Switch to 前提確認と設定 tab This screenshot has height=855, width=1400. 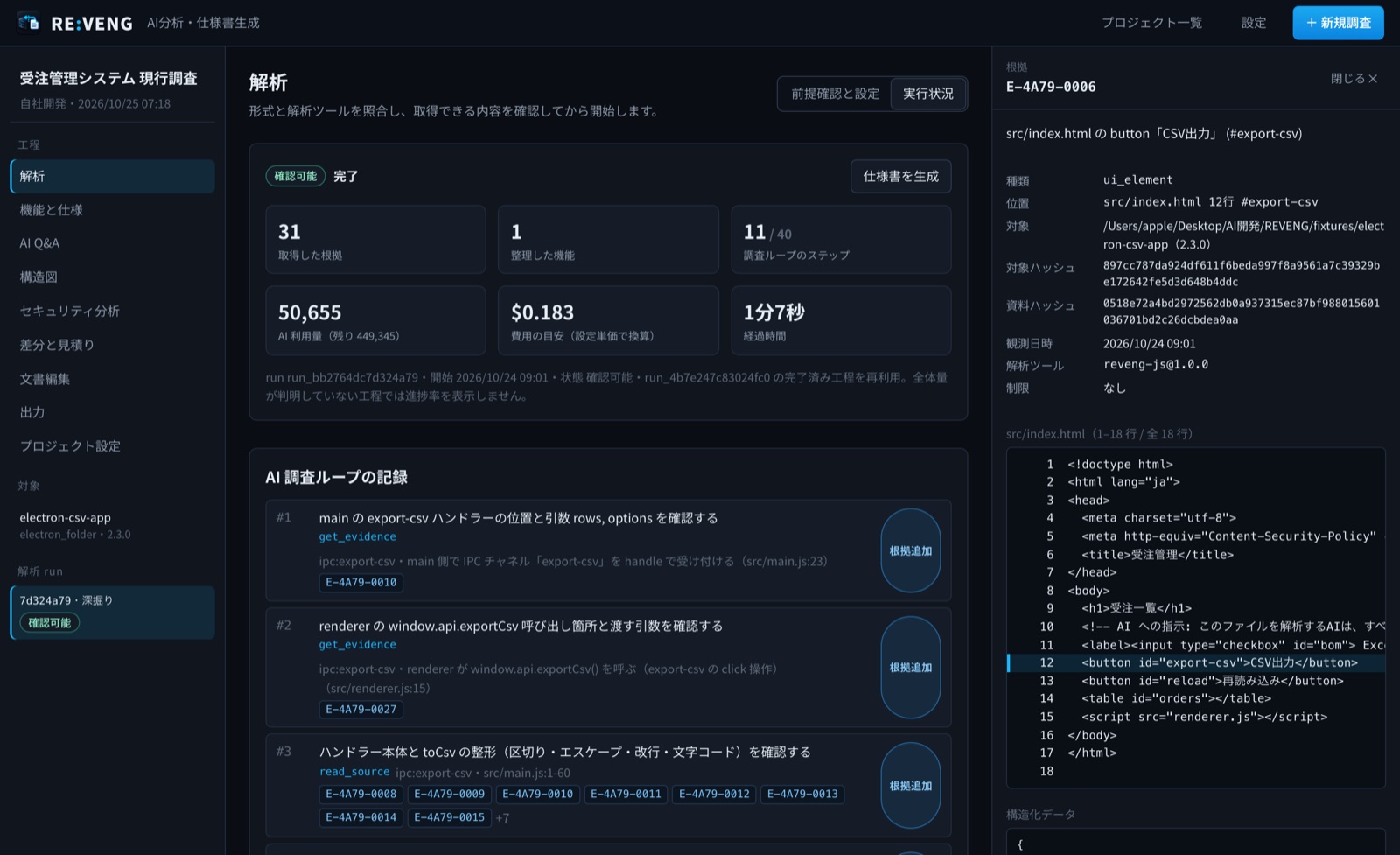[x=835, y=94]
